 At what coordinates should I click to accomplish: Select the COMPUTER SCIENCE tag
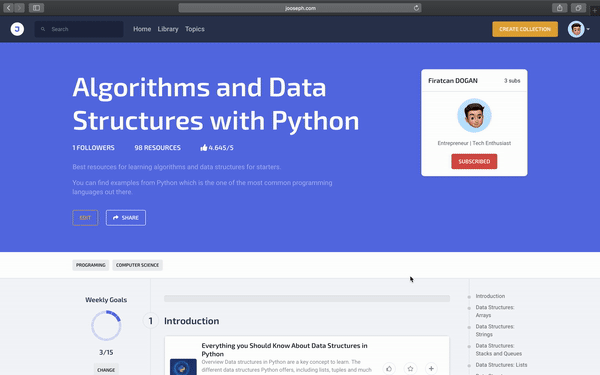[137, 265]
